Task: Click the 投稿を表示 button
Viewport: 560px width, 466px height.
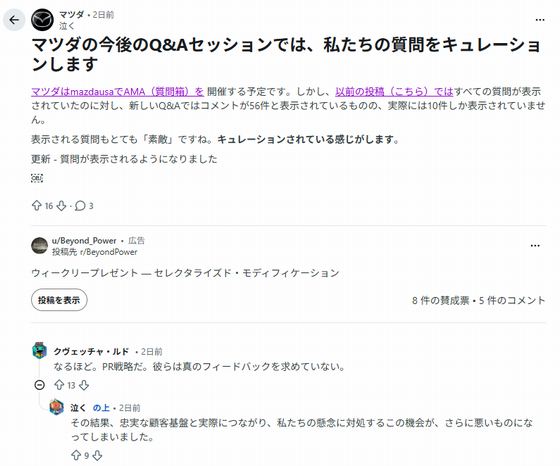Action: 59,300
